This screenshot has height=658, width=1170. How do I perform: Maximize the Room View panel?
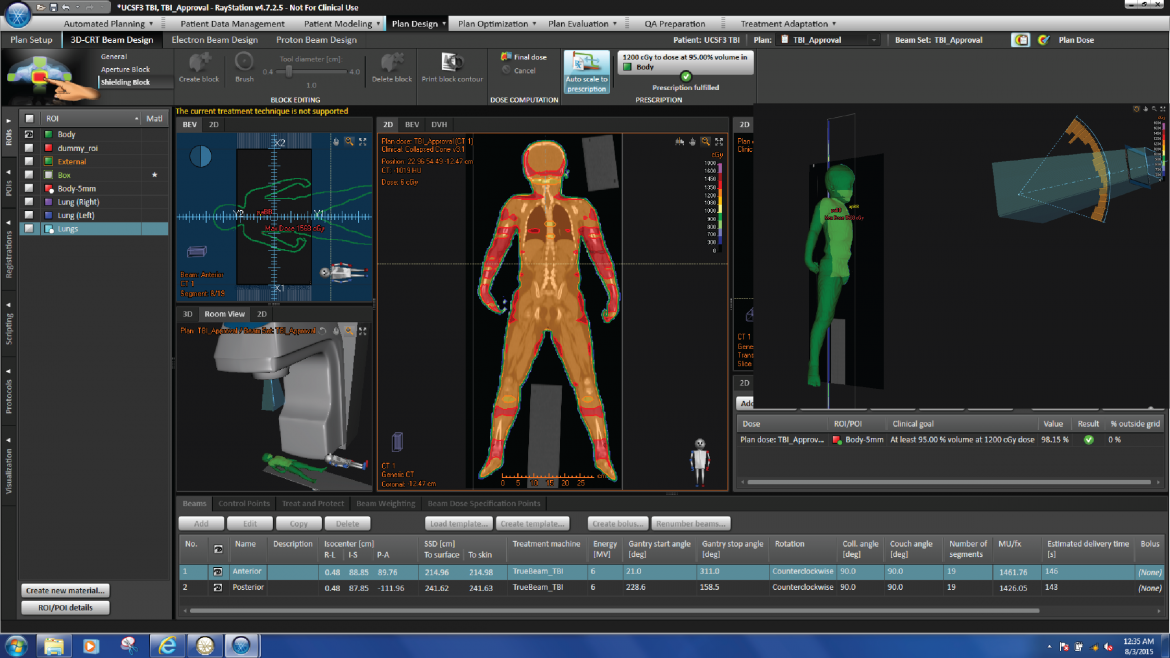[363, 330]
